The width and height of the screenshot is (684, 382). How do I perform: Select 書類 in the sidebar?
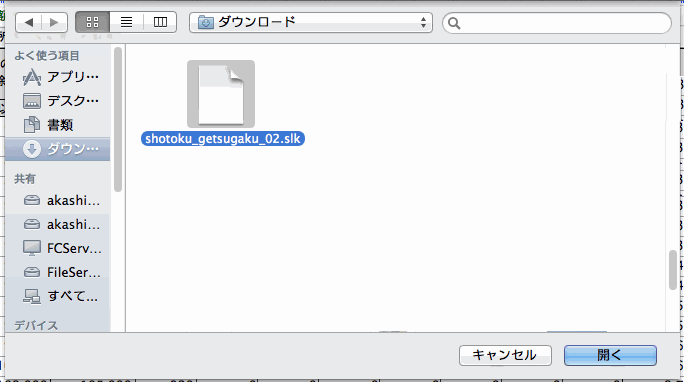click(x=58, y=125)
